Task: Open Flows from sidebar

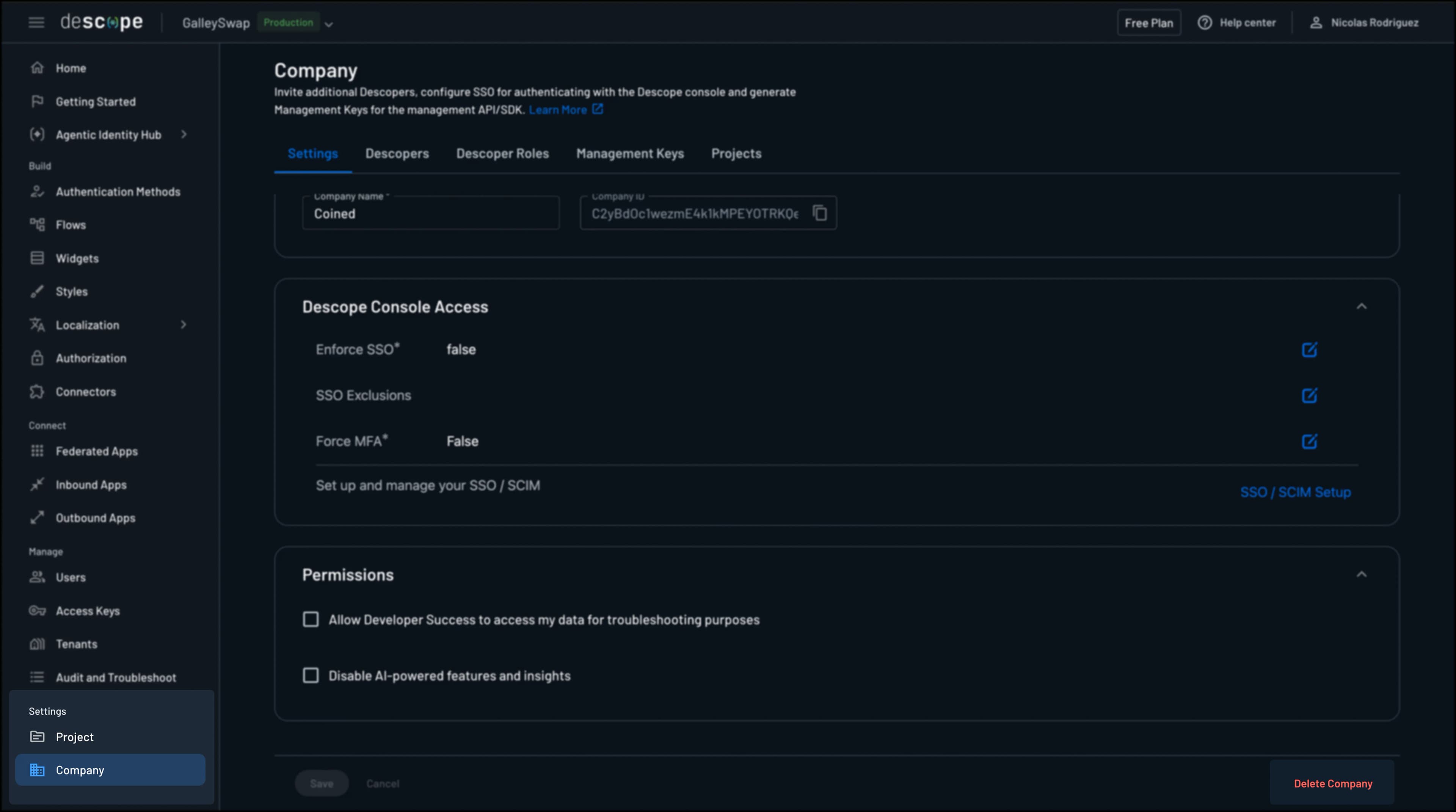Action: tap(71, 225)
